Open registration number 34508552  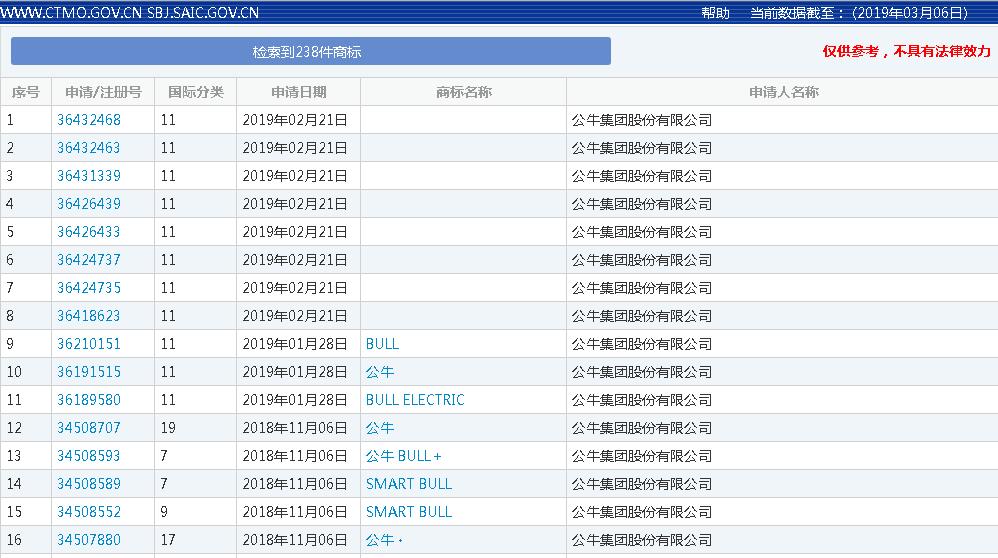[x=88, y=512]
